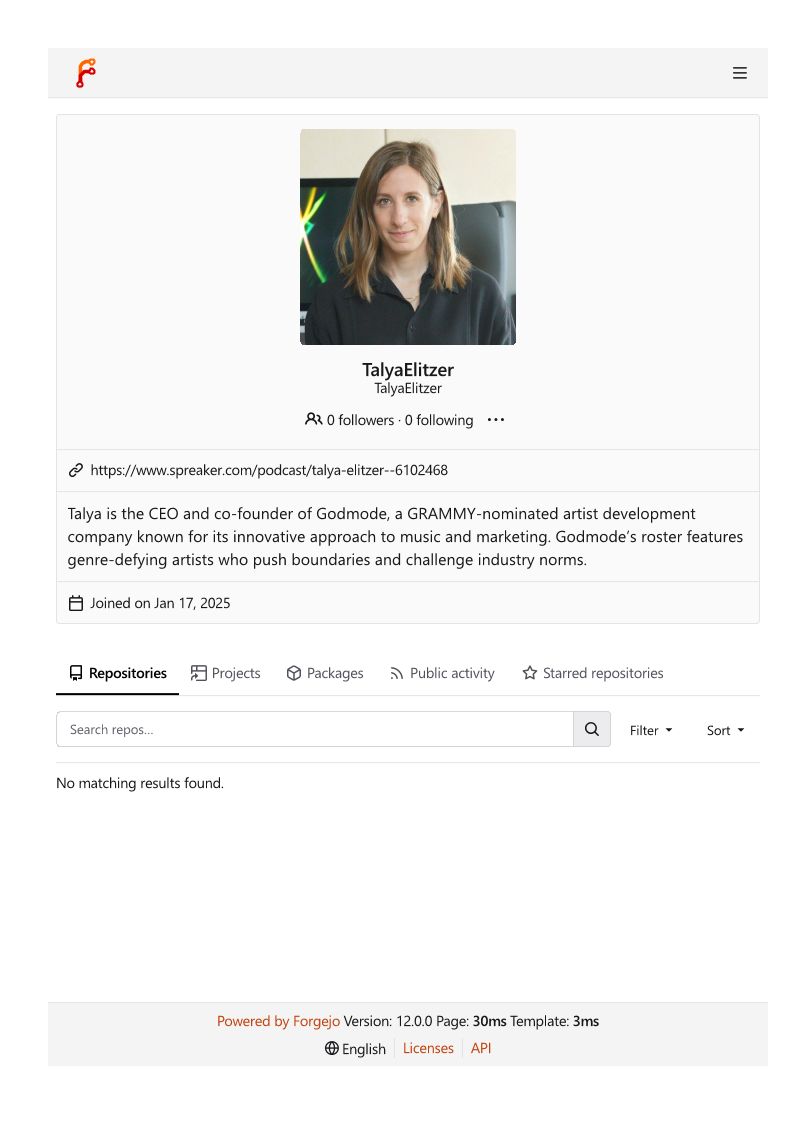Open the Public activity tab

[442, 673]
